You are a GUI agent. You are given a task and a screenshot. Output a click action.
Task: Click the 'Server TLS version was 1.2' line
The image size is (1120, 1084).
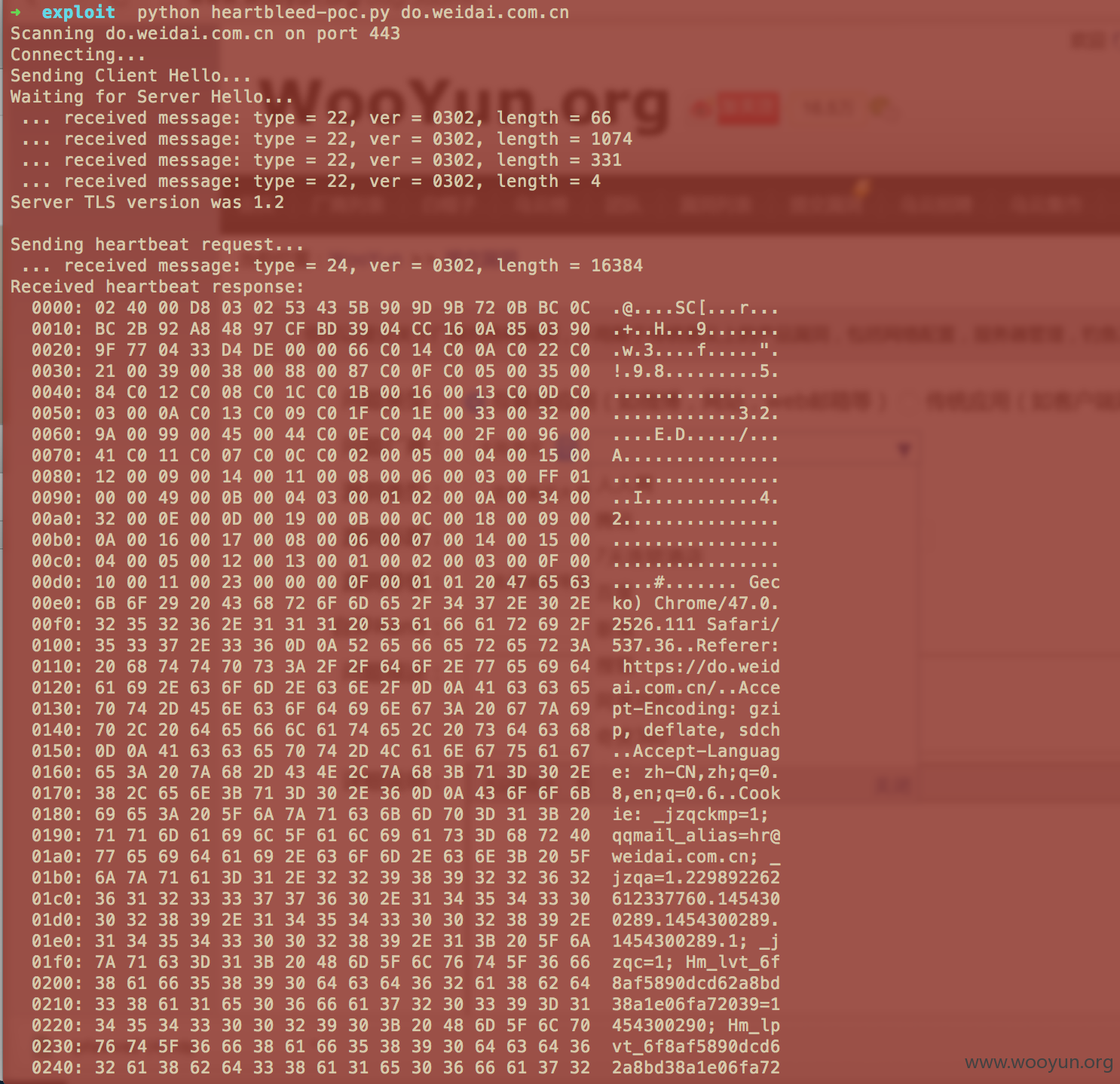pyautogui.click(x=147, y=202)
